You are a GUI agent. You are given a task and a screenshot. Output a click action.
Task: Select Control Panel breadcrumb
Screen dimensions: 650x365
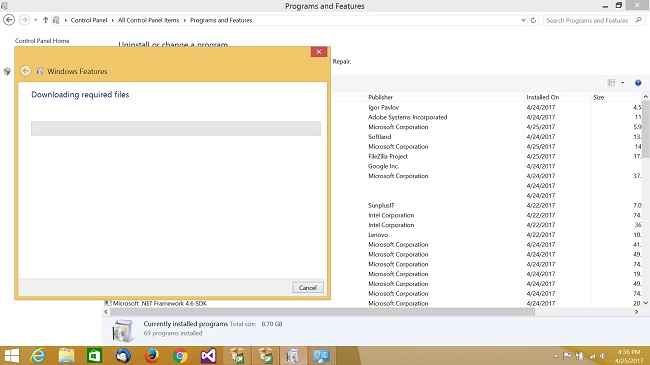(89, 20)
